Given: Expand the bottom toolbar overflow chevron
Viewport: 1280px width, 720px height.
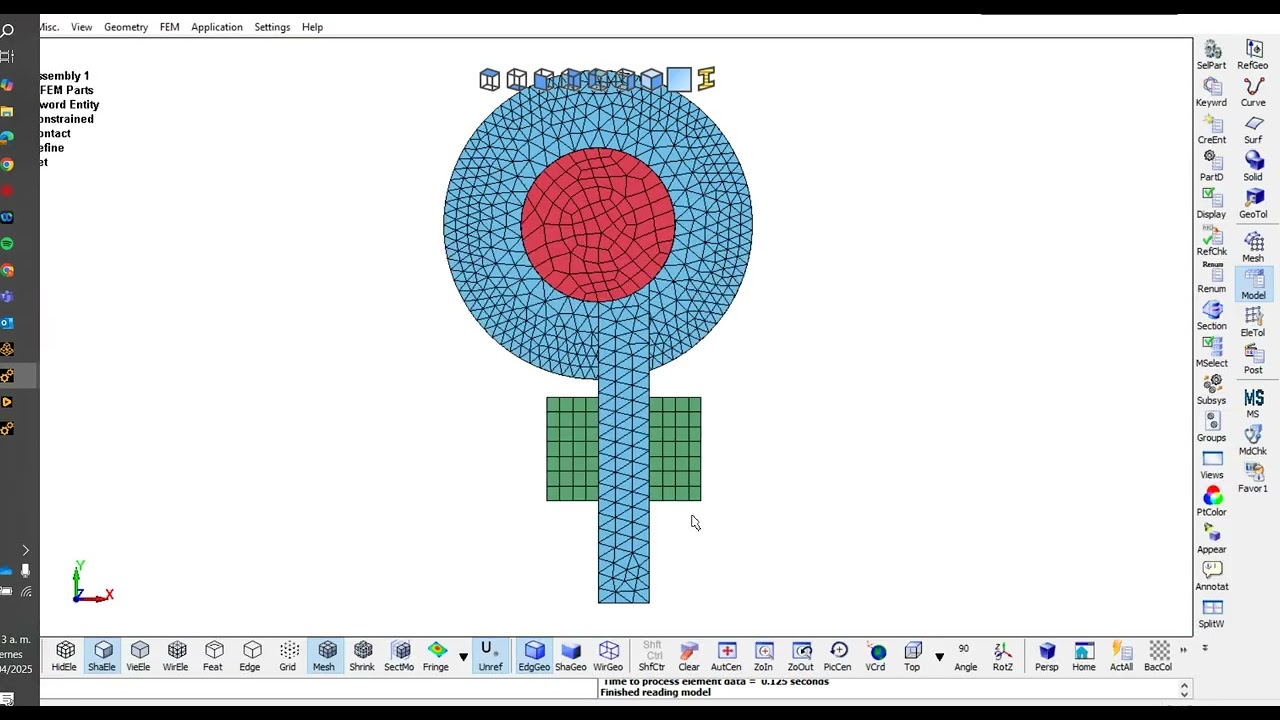Looking at the screenshot, I should coord(1184,650).
